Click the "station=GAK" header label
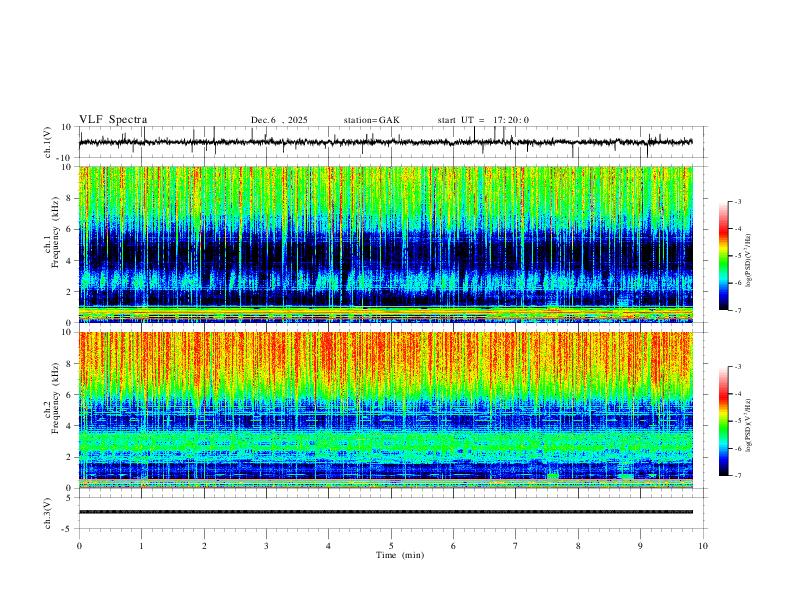Image resolution: width=792 pixels, height=612 pixels. (371, 120)
